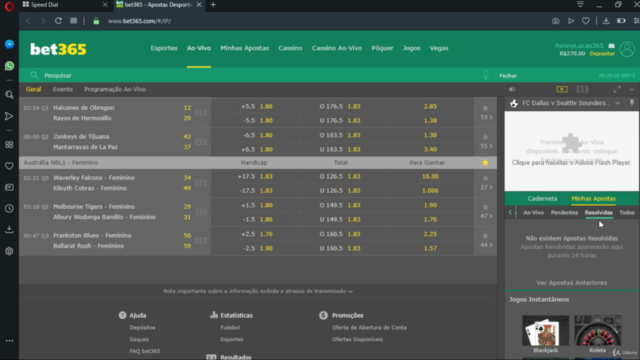This screenshot has width=640, height=360.
Task: Open Oferta de Abertura de Conta link
Action: coord(369,327)
